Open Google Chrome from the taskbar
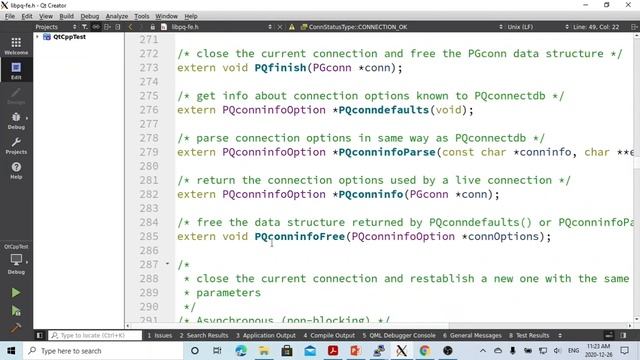640x360 pixels. click(424, 351)
